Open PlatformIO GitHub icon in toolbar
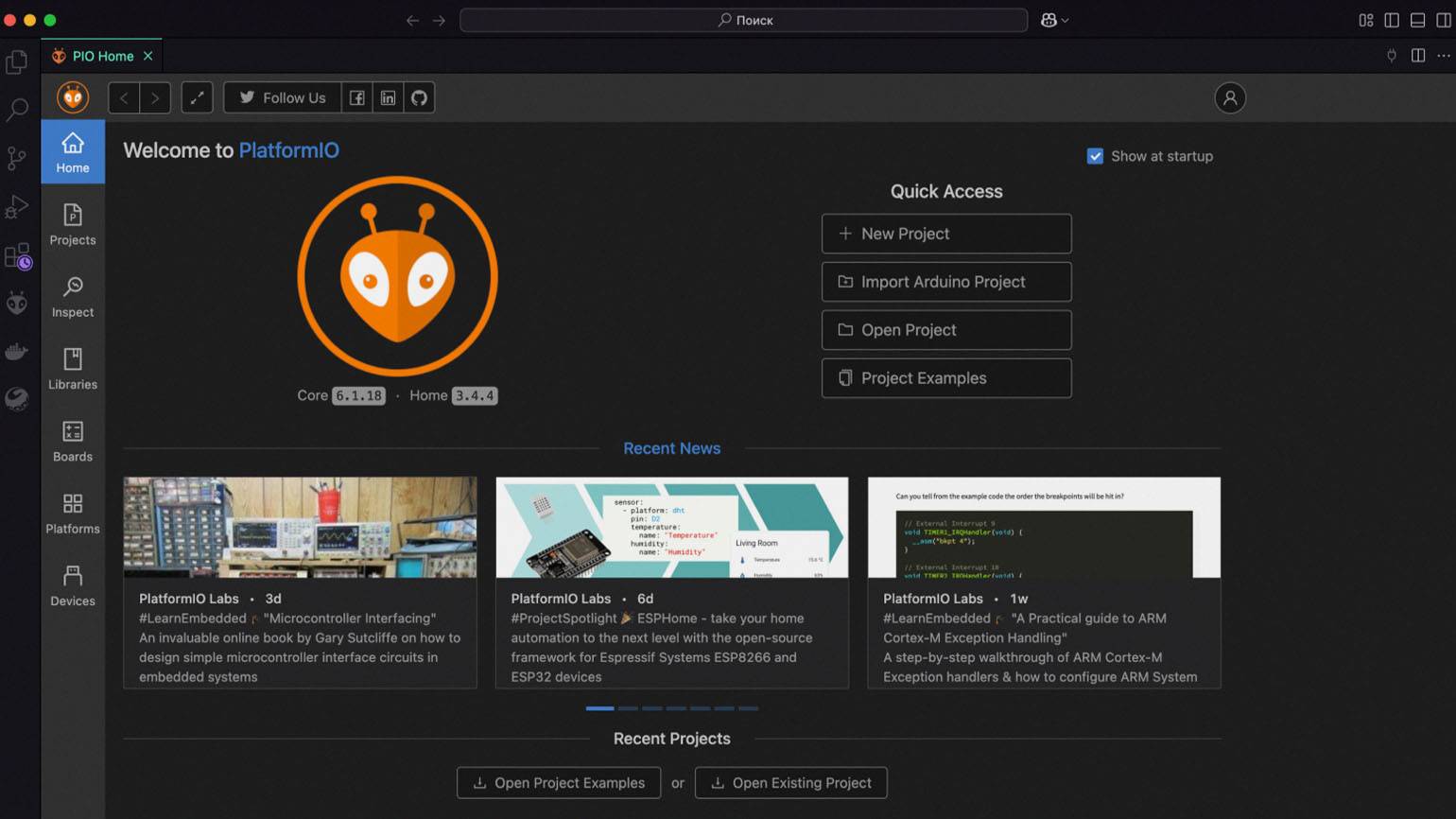Image resolution: width=1456 pixels, height=819 pixels. pos(419,97)
